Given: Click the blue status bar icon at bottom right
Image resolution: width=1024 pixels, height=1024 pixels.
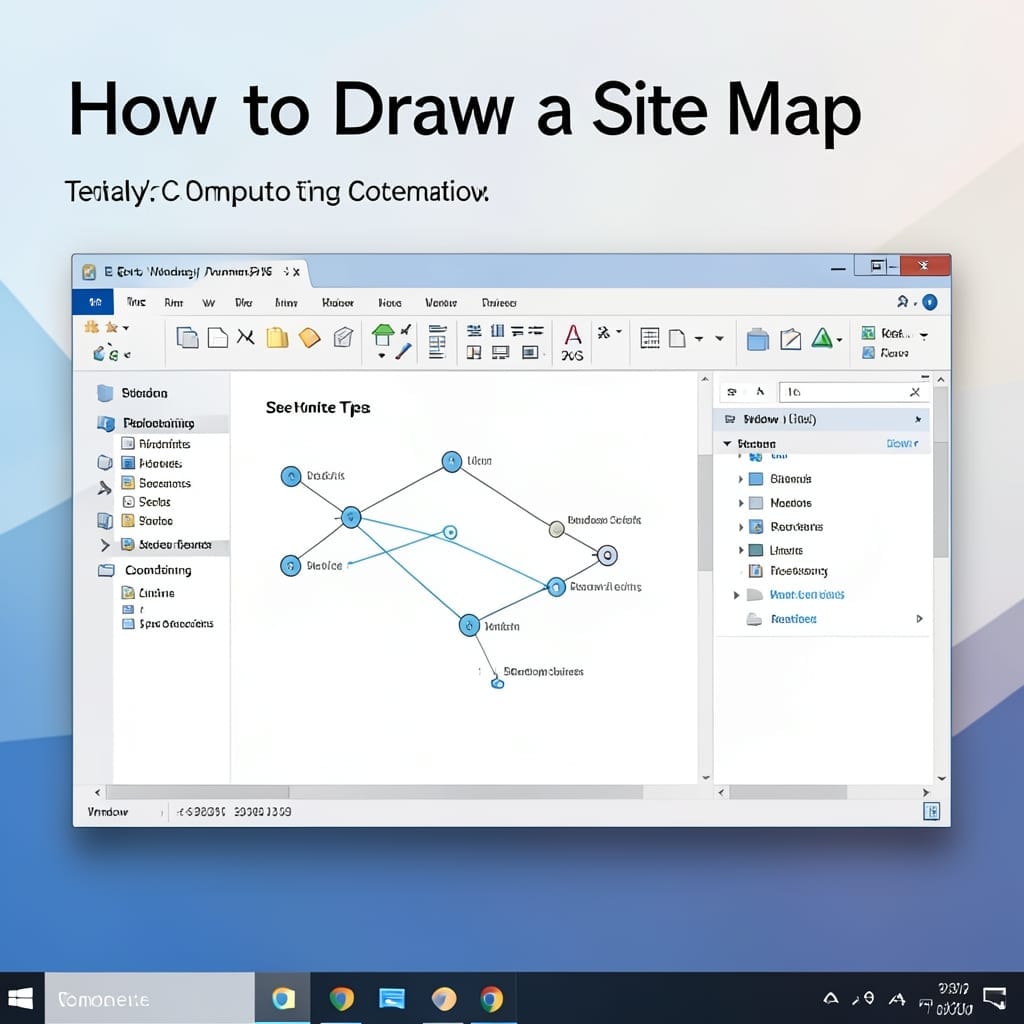Looking at the screenshot, I should [931, 812].
